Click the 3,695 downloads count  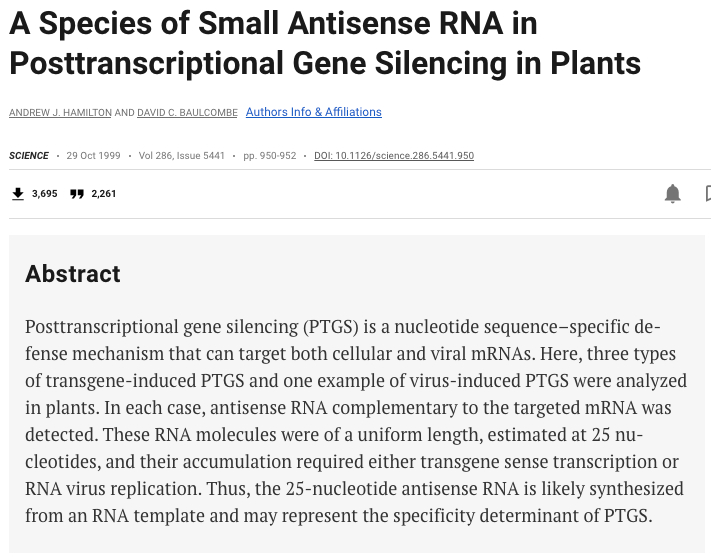point(45,194)
